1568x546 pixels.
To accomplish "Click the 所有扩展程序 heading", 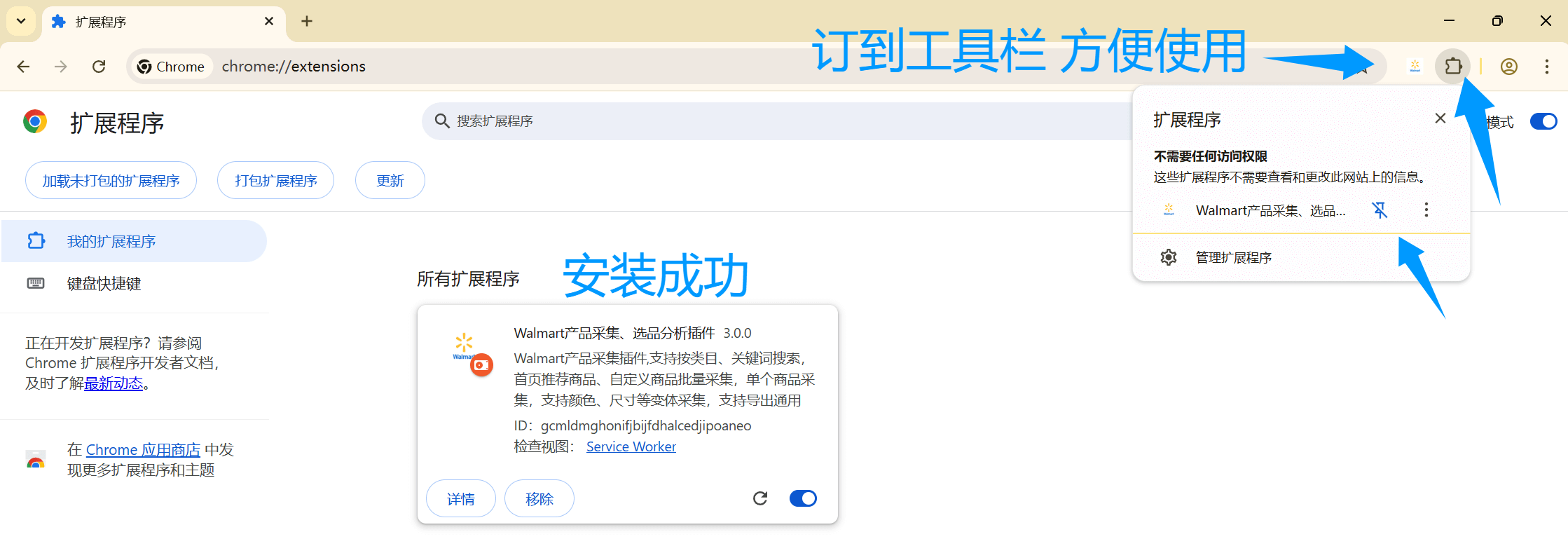I will click(468, 279).
